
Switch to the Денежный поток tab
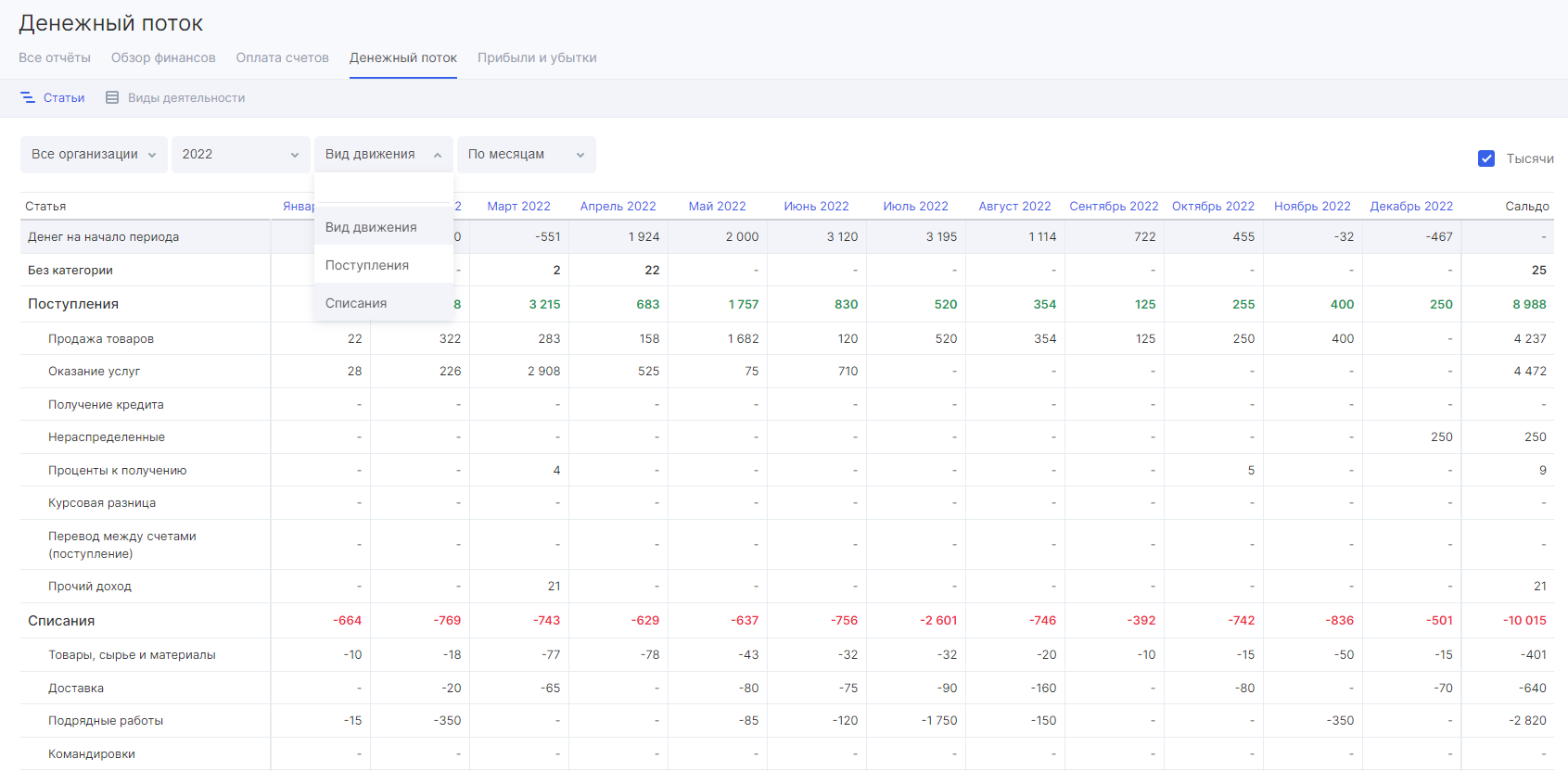pyautogui.click(x=403, y=57)
